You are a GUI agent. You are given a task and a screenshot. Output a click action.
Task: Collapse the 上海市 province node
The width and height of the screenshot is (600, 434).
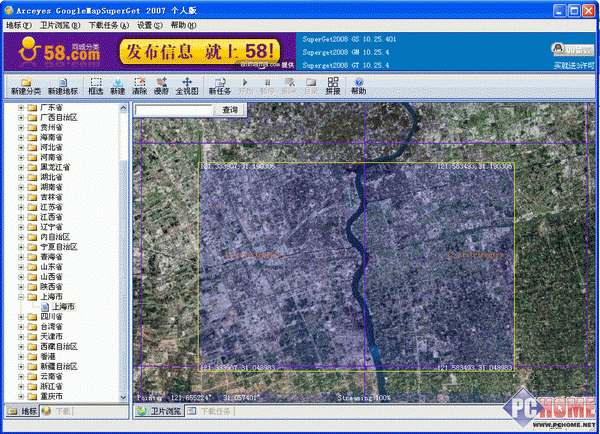[x=22, y=297]
